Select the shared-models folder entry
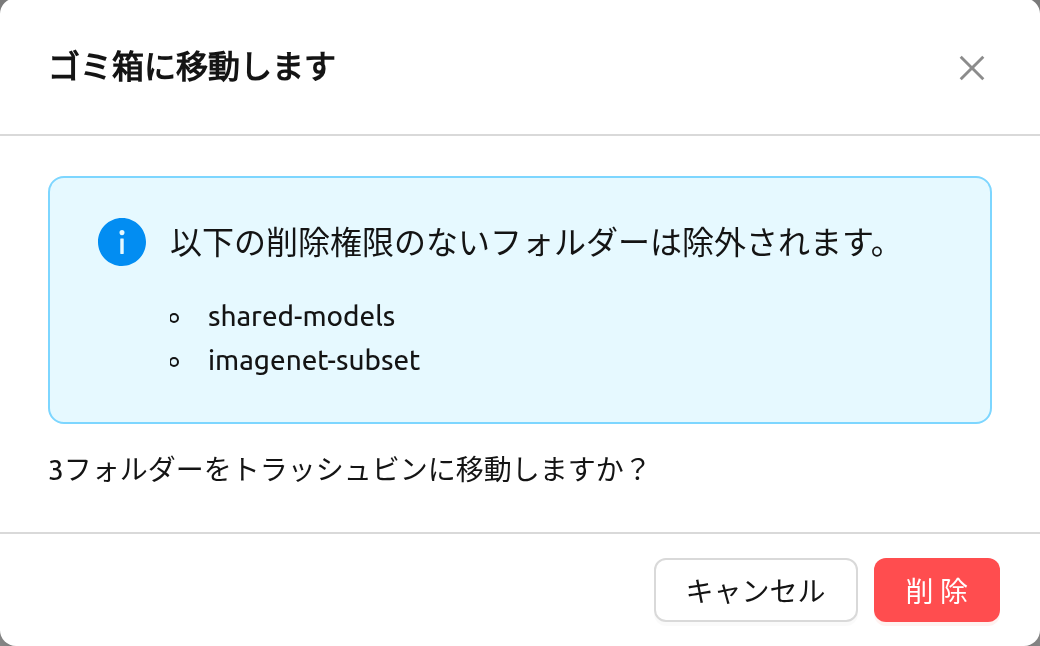 (301, 316)
